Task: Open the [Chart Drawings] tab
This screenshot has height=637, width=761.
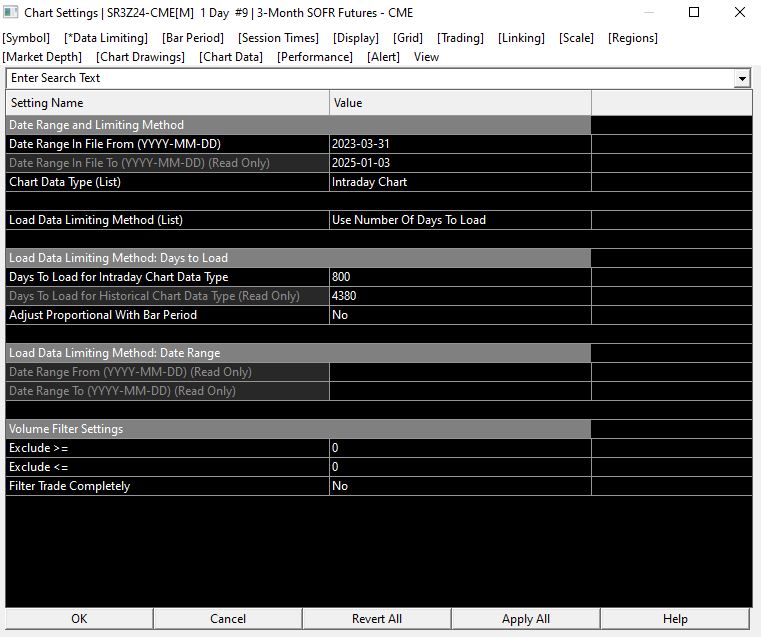Action: (140, 57)
